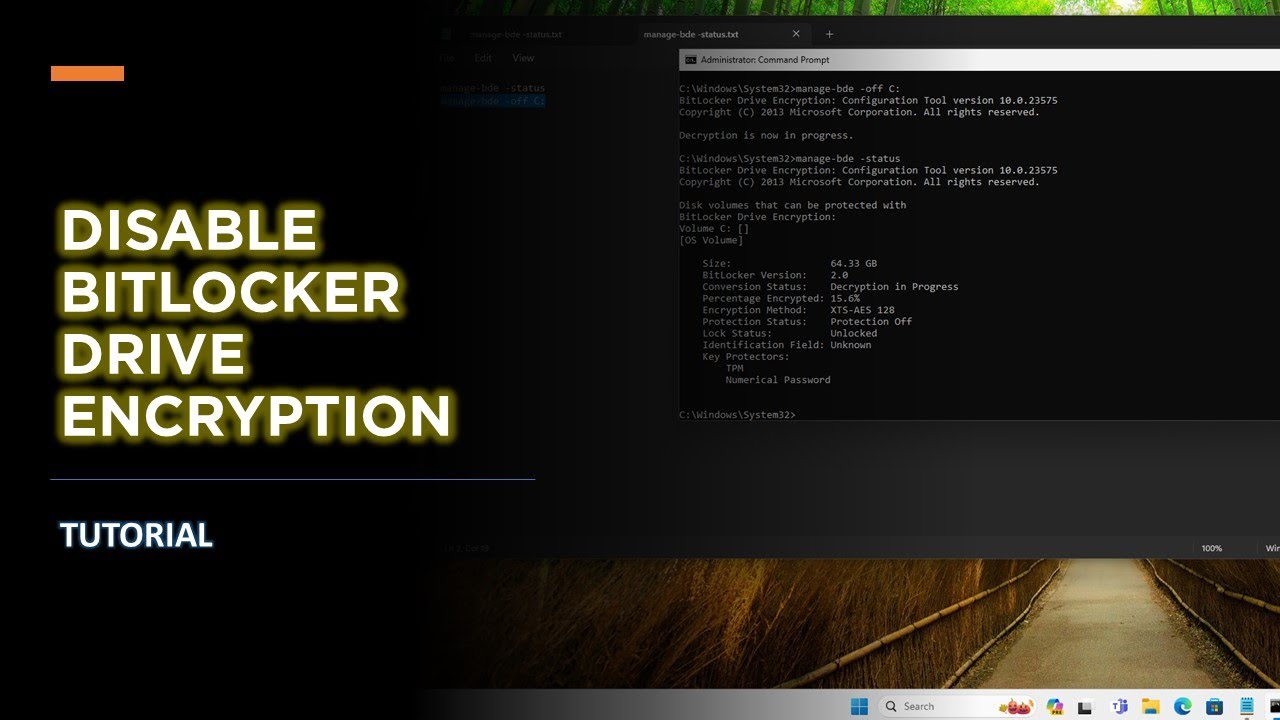The image size is (1280, 720).
Task: Click the Command Prompt title bar icon
Action: [x=690, y=60]
